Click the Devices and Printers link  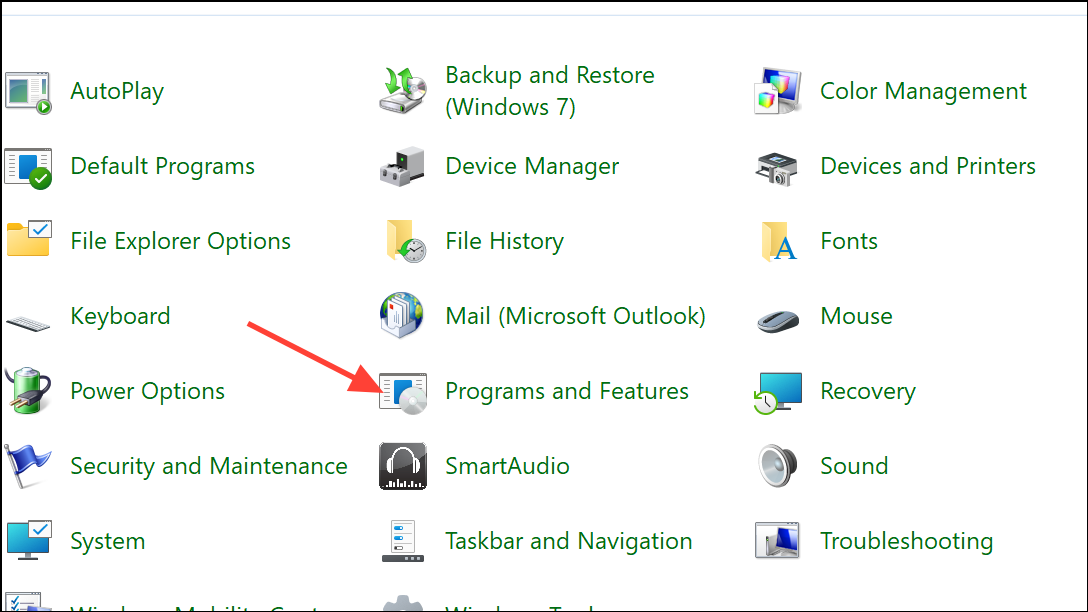[x=928, y=167]
